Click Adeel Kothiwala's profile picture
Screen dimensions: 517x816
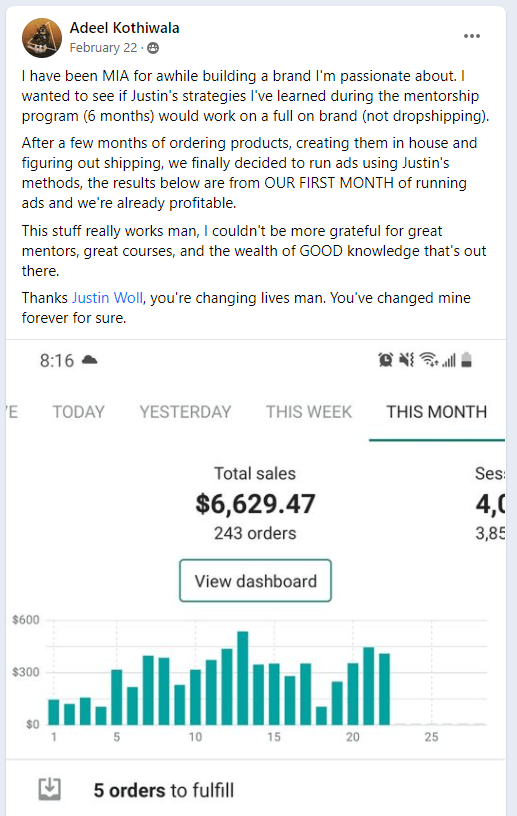42,38
